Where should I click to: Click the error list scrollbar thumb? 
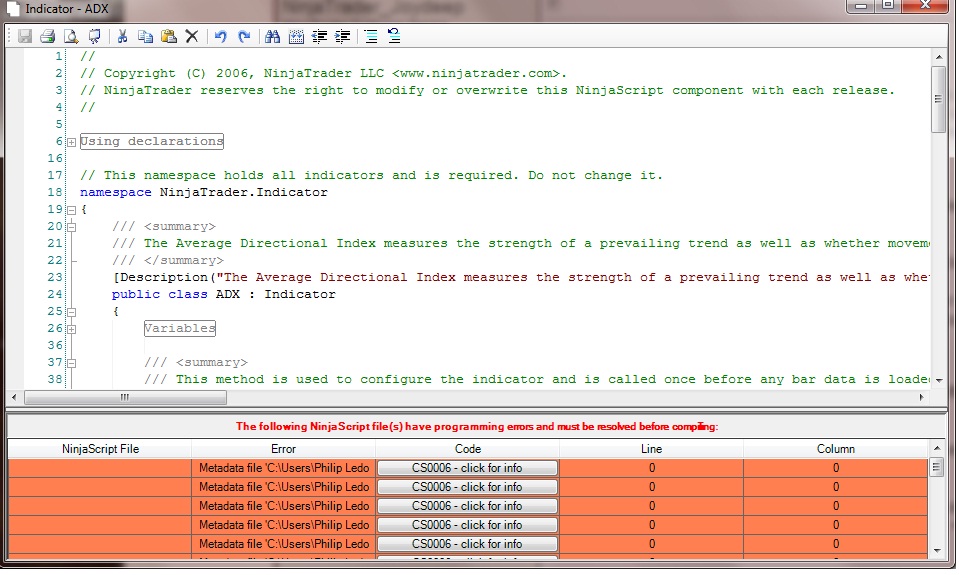pos(937,467)
